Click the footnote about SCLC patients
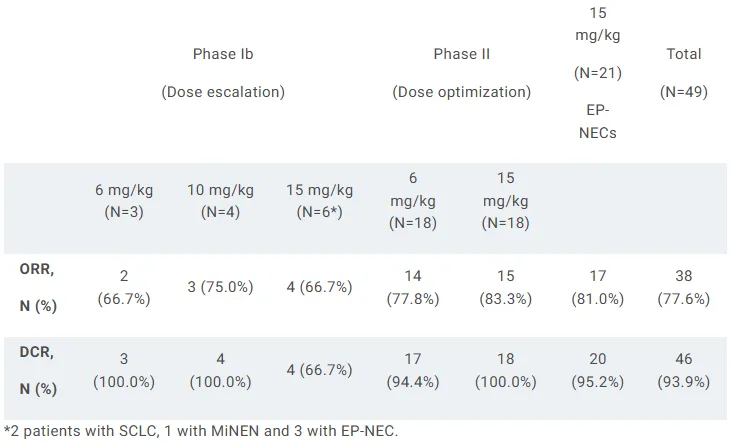The image size is (732, 444). (200, 432)
